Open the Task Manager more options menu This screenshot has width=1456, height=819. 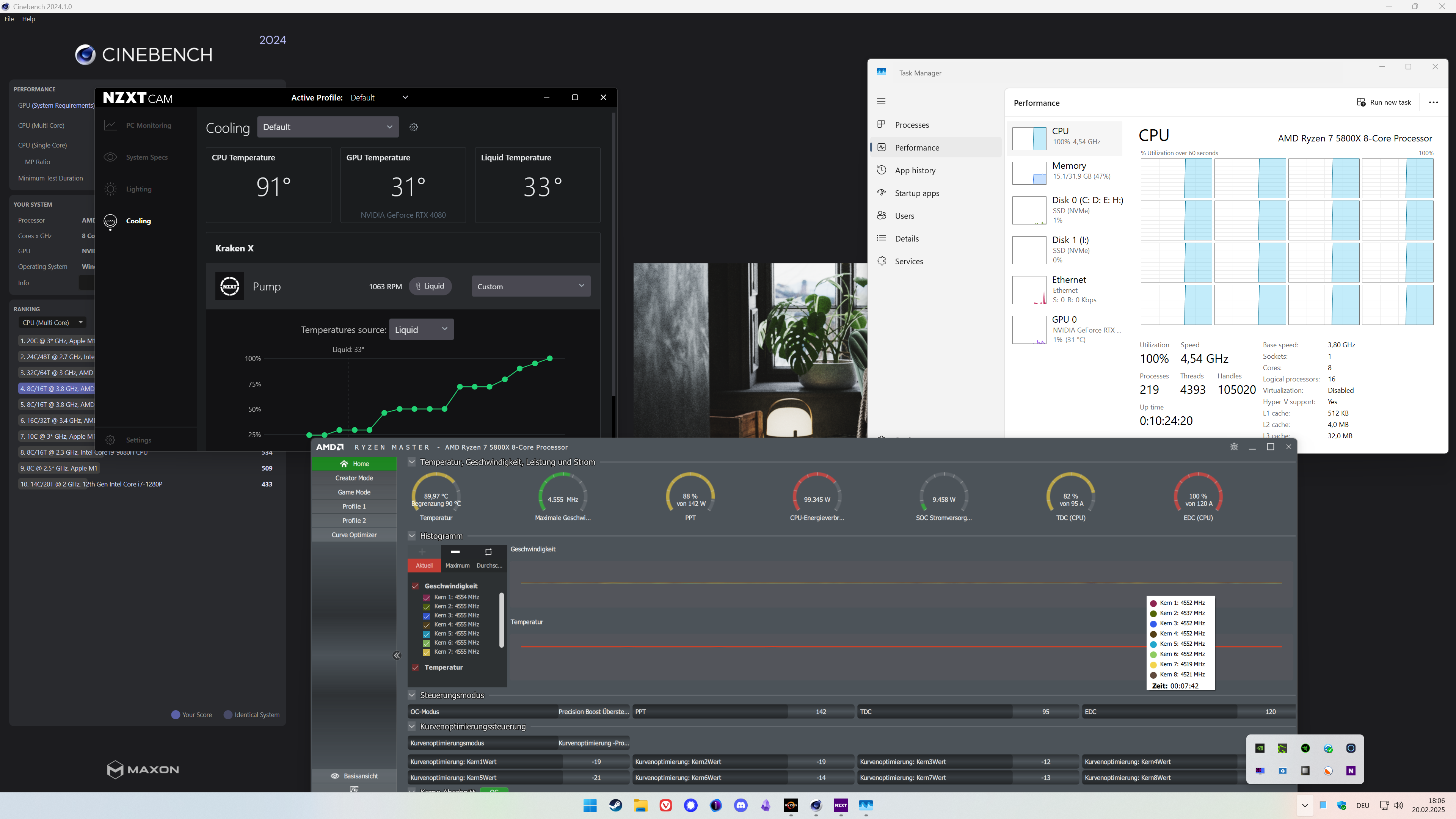(x=1433, y=102)
